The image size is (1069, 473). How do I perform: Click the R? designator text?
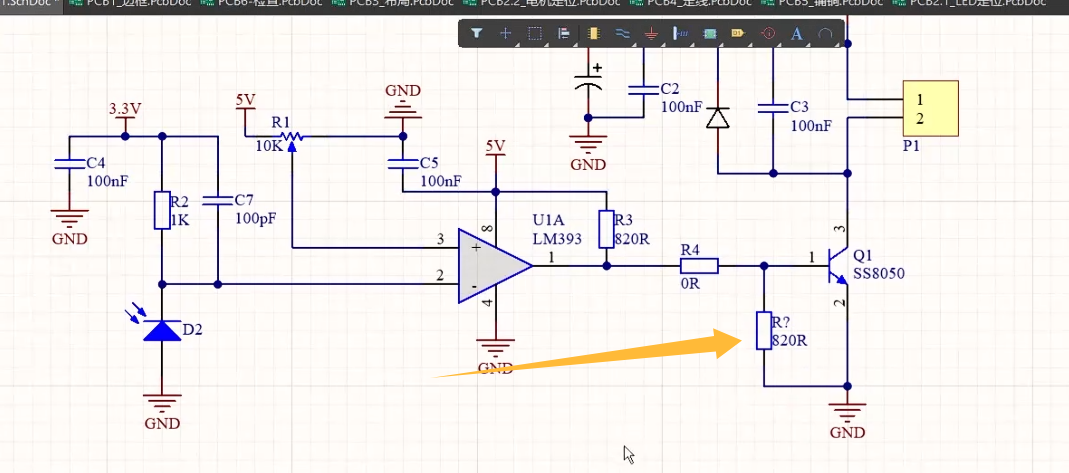pyautogui.click(x=781, y=322)
